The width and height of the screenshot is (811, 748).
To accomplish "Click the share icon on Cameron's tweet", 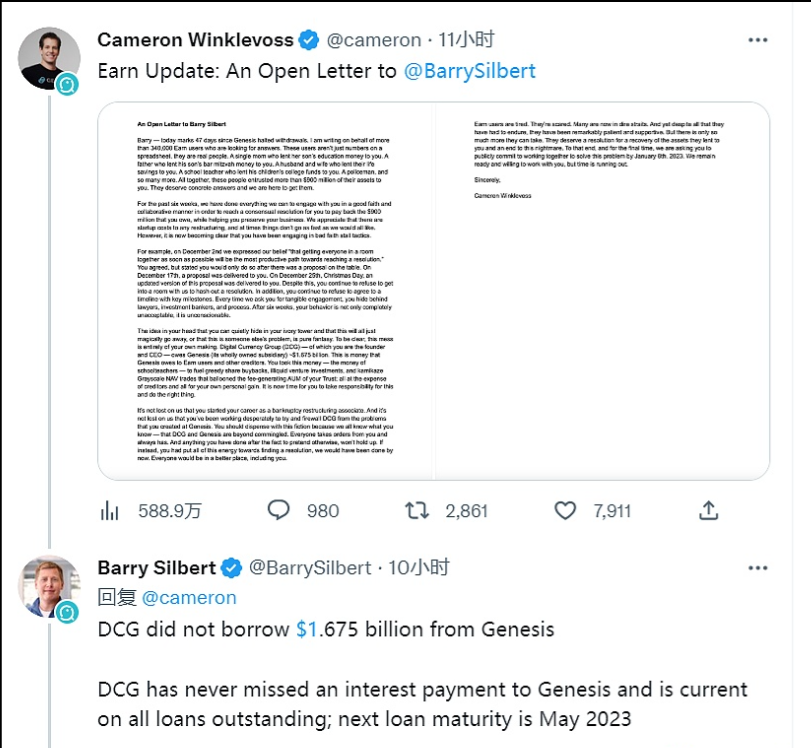I will 708,510.
